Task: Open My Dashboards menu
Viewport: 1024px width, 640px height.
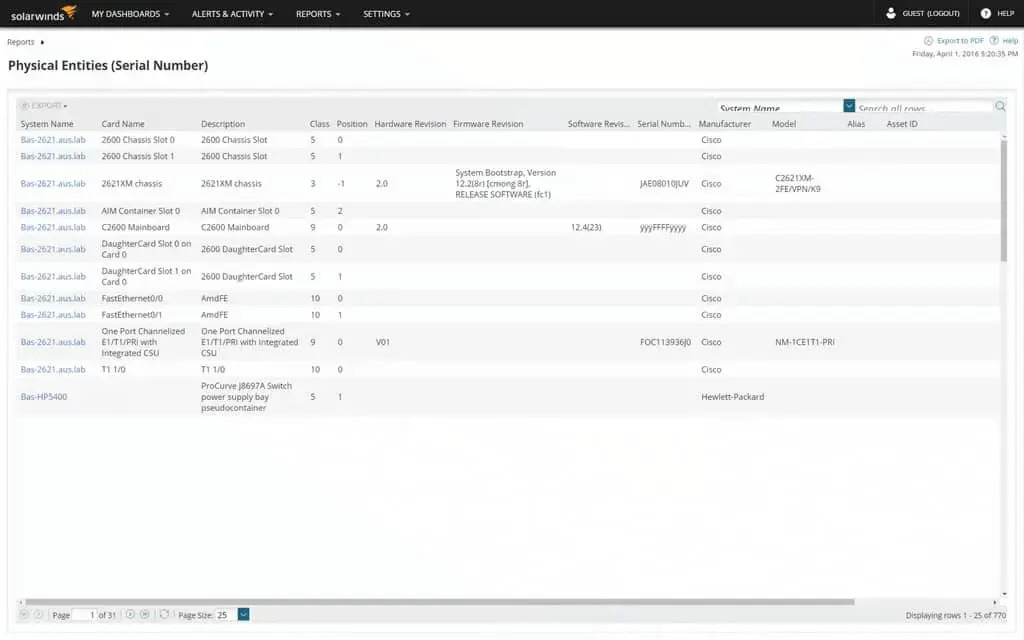Action: tap(130, 14)
